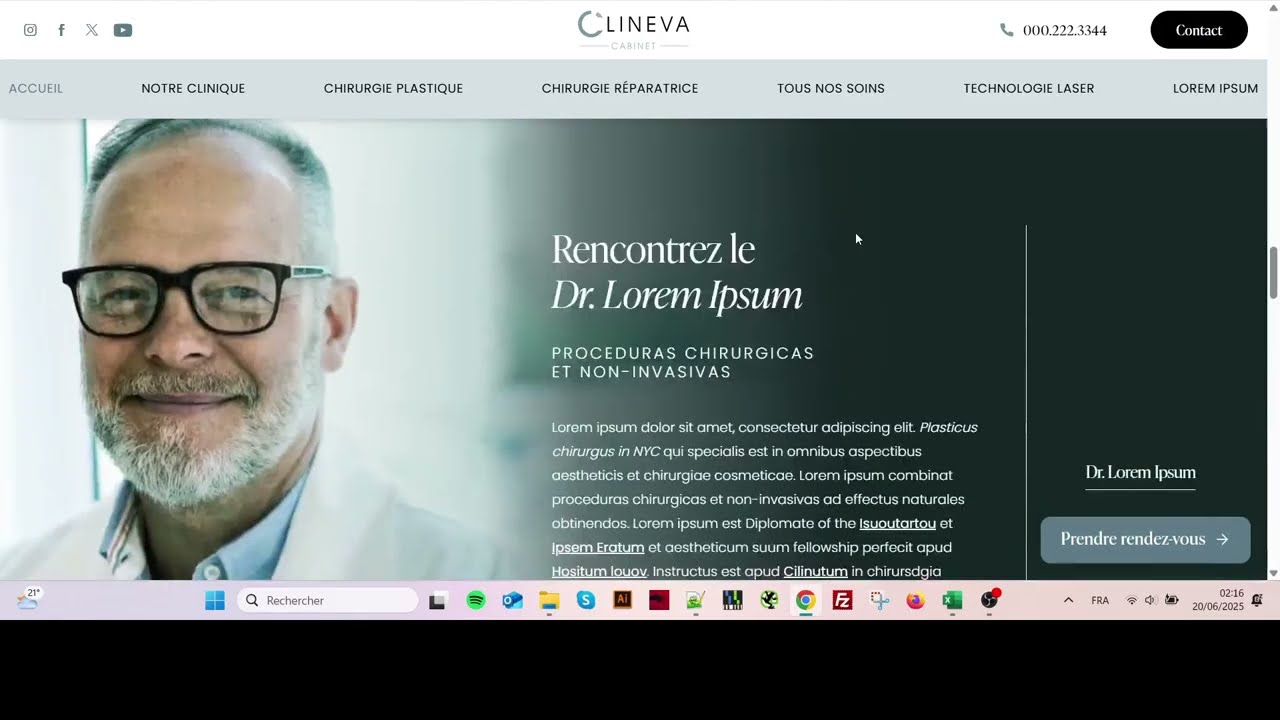Open Google Chrome from the taskbar
The image size is (1280, 720).
pos(806,600)
